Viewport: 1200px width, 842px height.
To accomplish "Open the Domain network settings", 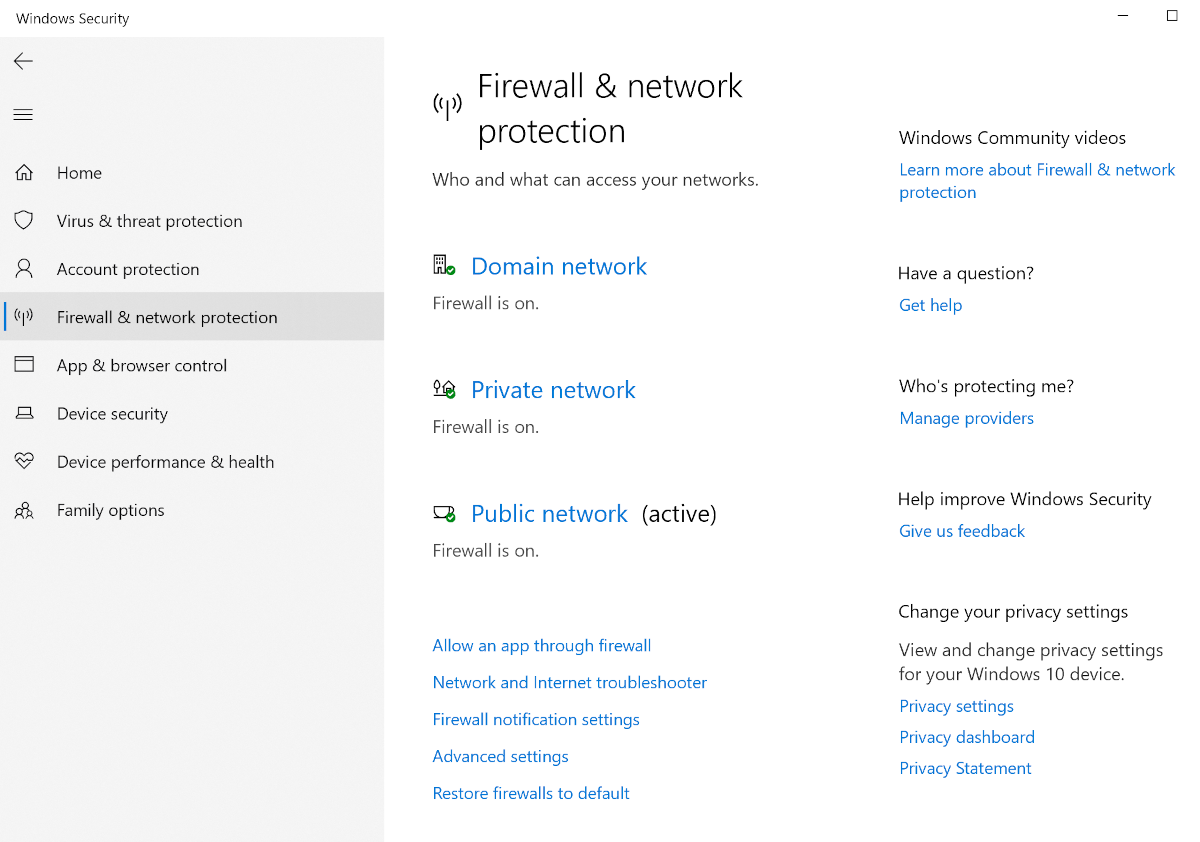I will 559,266.
